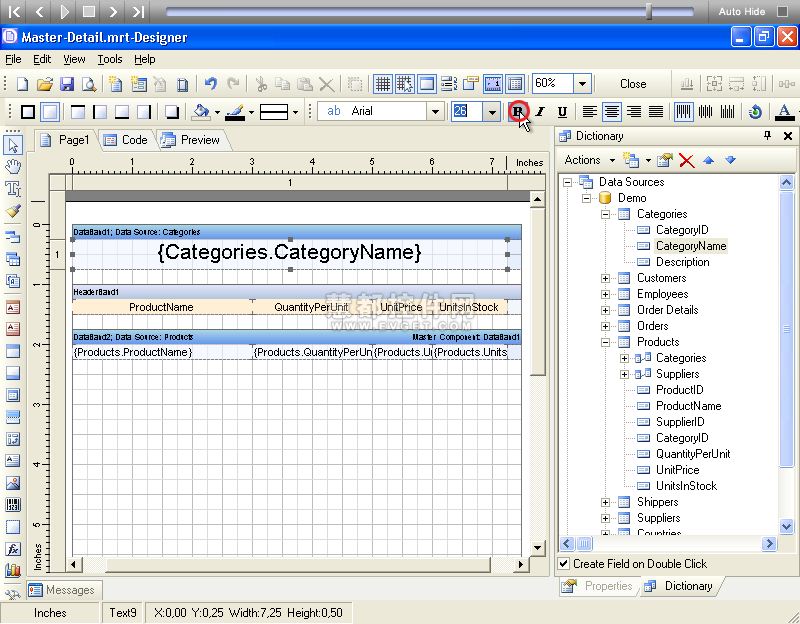Move the item up with the blue up arrow
This screenshot has height=624, width=800.
click(708, 160)
